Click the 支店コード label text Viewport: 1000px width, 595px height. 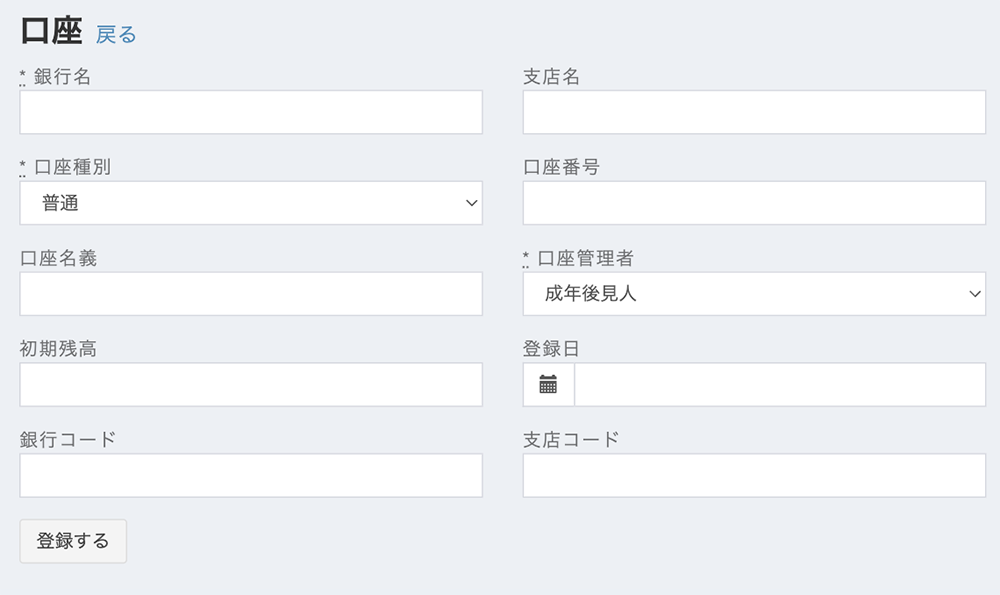[x=571, y=439]
